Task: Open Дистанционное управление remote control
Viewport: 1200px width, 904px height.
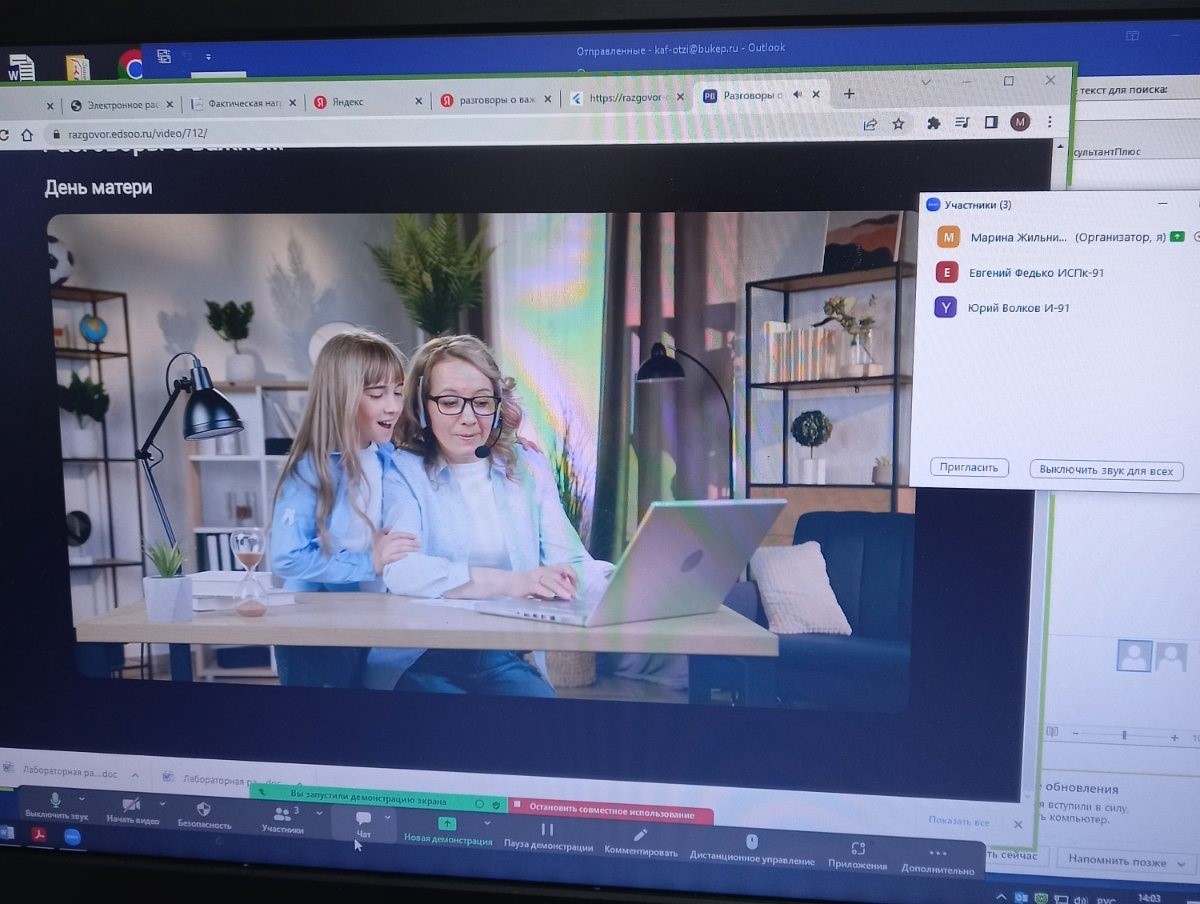Action: point(752,849)
